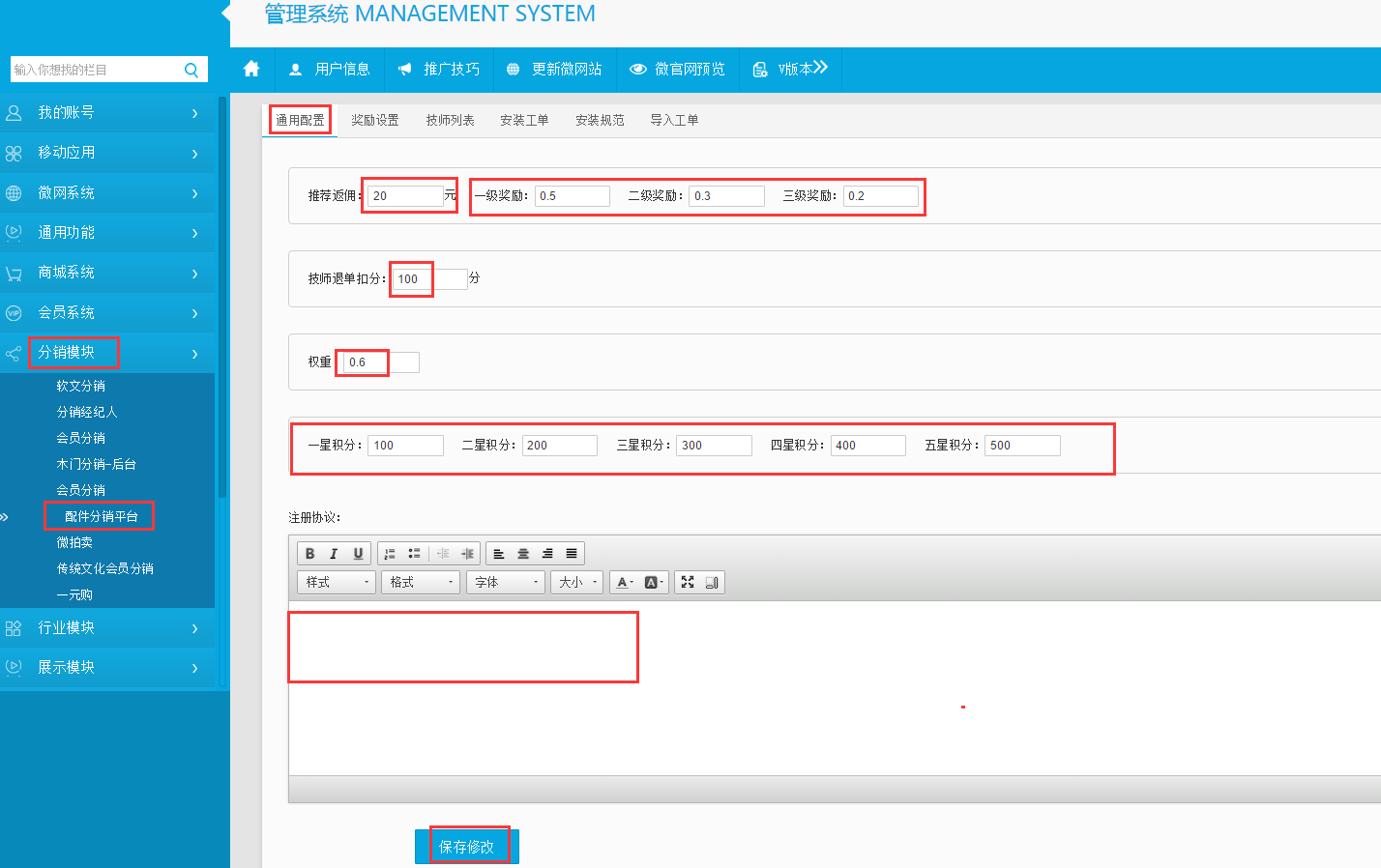This screenshot has height=868, width=1381.
Task: Click the 推荐返佣 input field
Action: pos(405,195)
